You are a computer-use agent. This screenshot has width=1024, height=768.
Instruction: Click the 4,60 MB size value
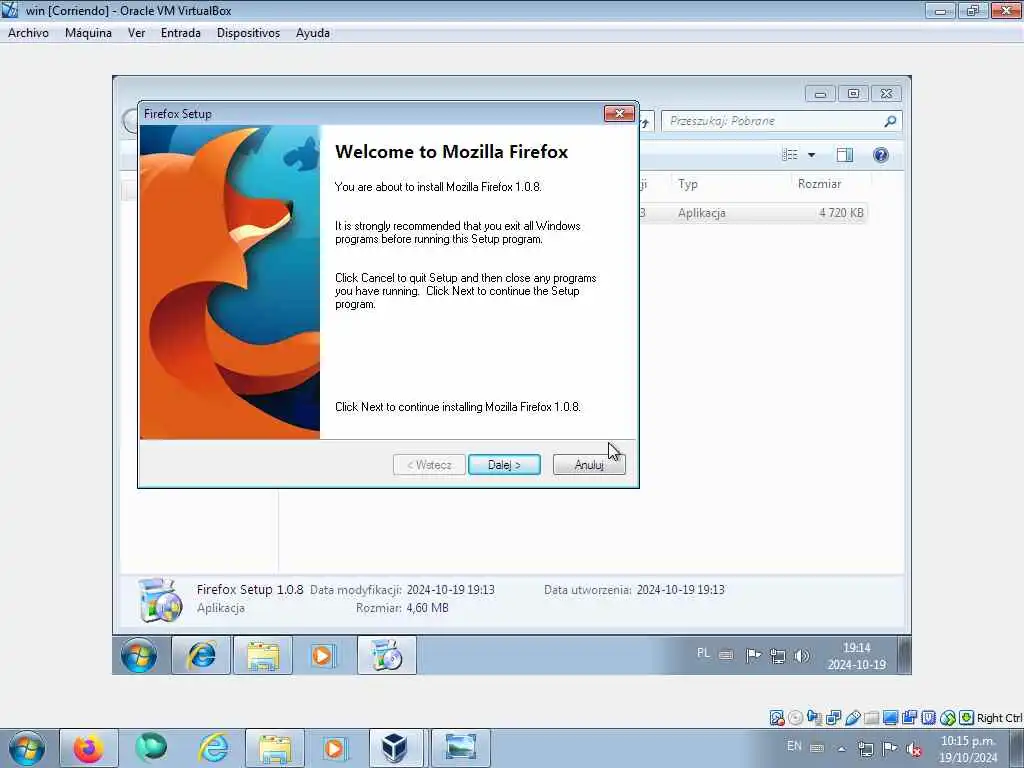click(x=427, y=608)
